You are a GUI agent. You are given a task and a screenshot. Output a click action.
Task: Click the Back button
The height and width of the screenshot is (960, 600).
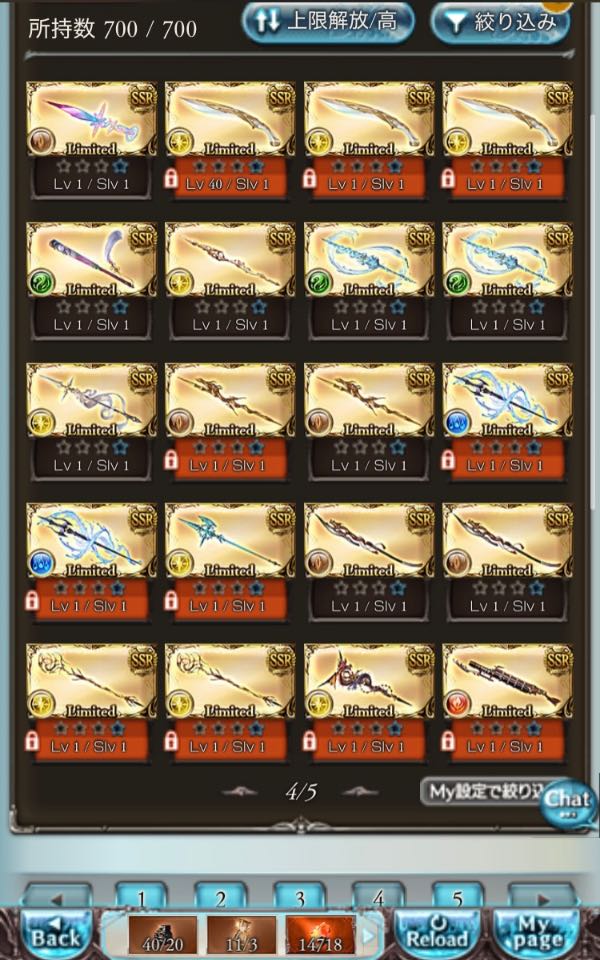click(56, 933)
